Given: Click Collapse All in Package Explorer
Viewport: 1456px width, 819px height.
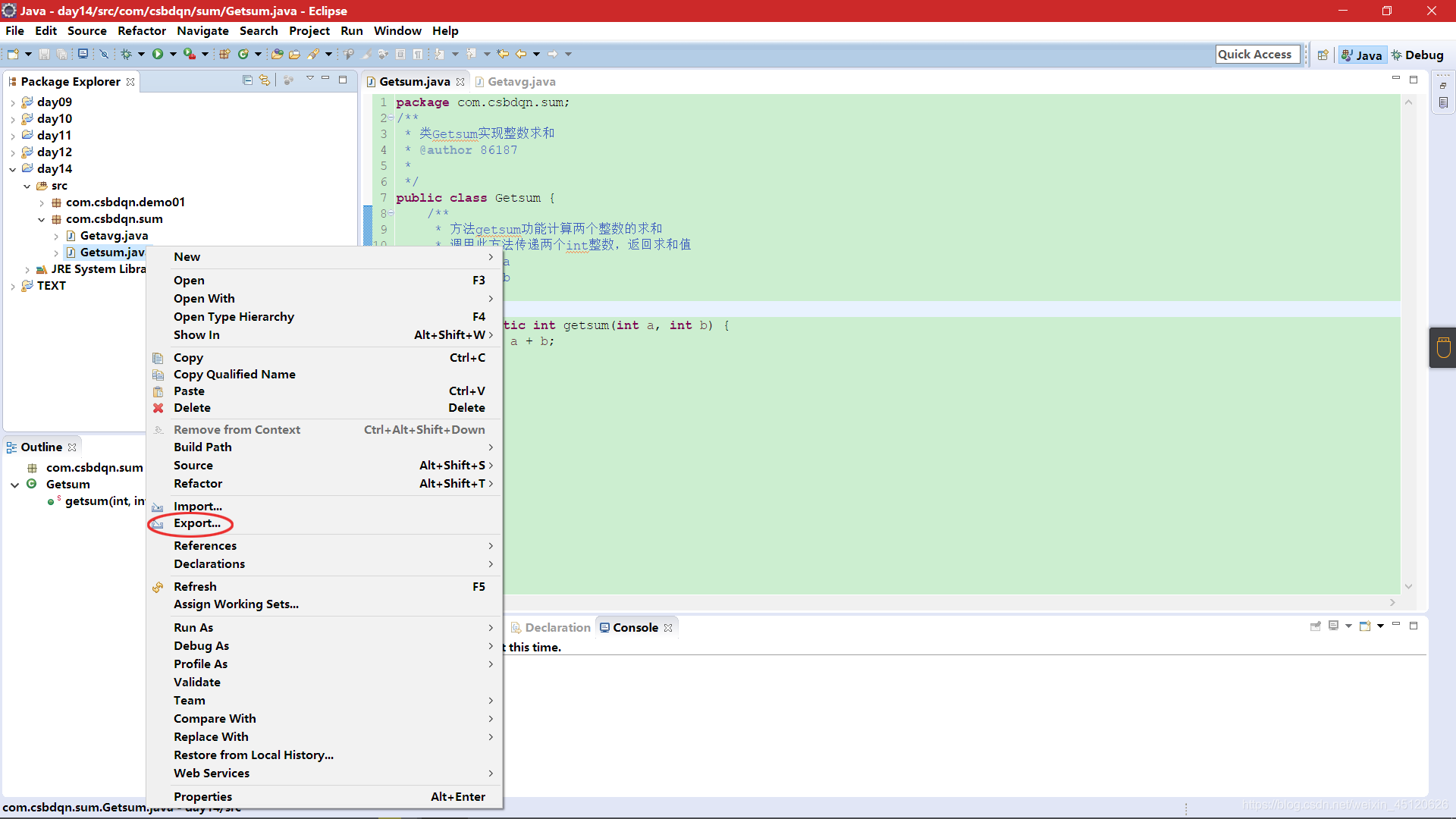Looking at the screenshot, I should [x=247, y=80].
